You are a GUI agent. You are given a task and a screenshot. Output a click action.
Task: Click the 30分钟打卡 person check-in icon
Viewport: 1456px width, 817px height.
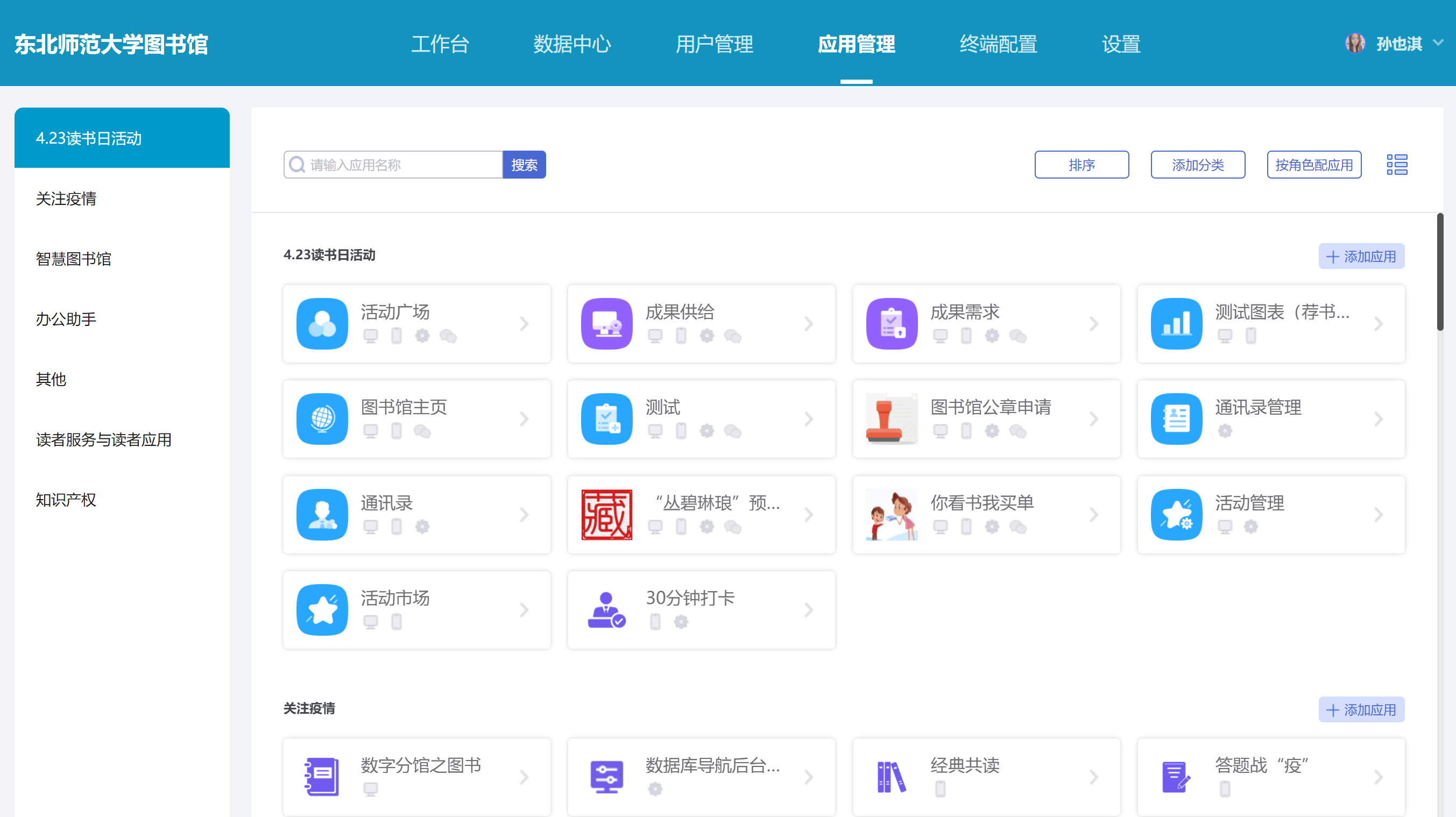pos(606,609)
